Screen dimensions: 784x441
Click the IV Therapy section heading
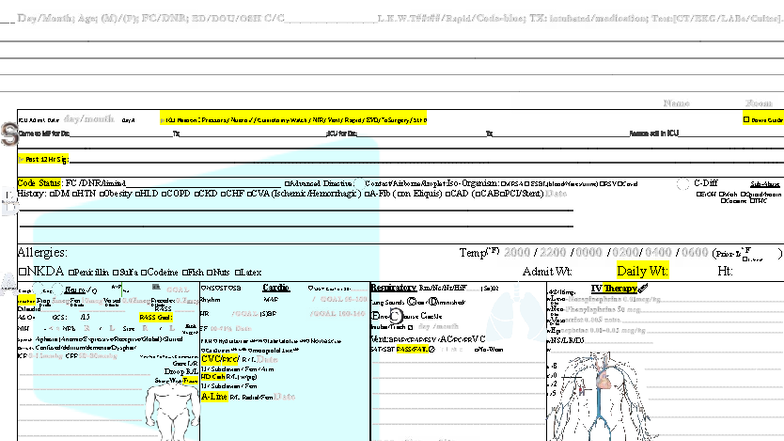click(614, 288)
